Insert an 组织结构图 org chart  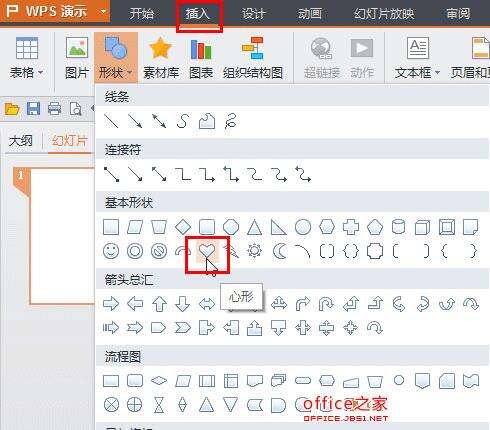253,58
